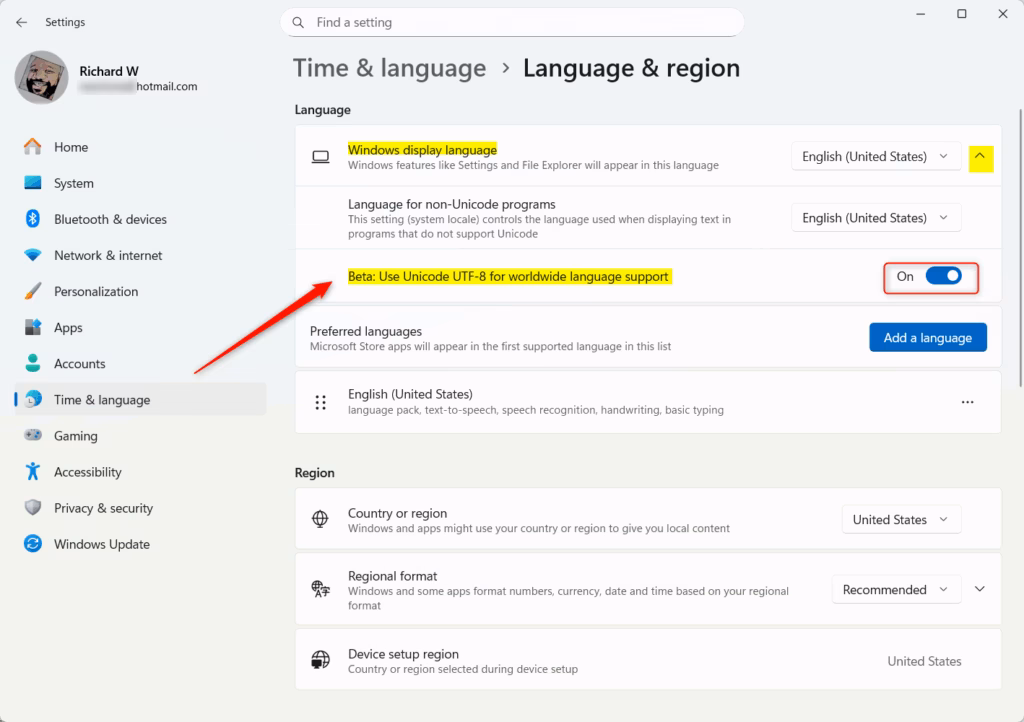Click the Network wifi icon
1024x722 pixels.
(32, 255)
